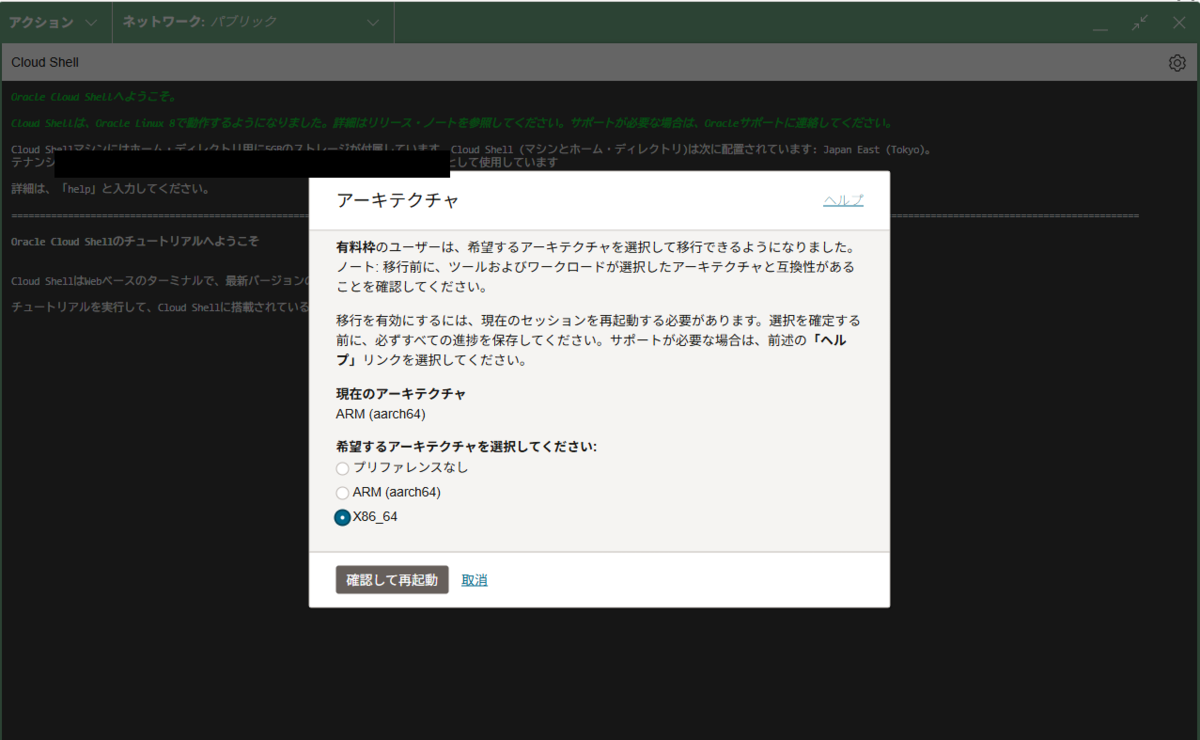The width and height of the screenshot is (1200, 740).
Task: Close the Cloud Shell panel with X
Action: tap(1179, 22)
